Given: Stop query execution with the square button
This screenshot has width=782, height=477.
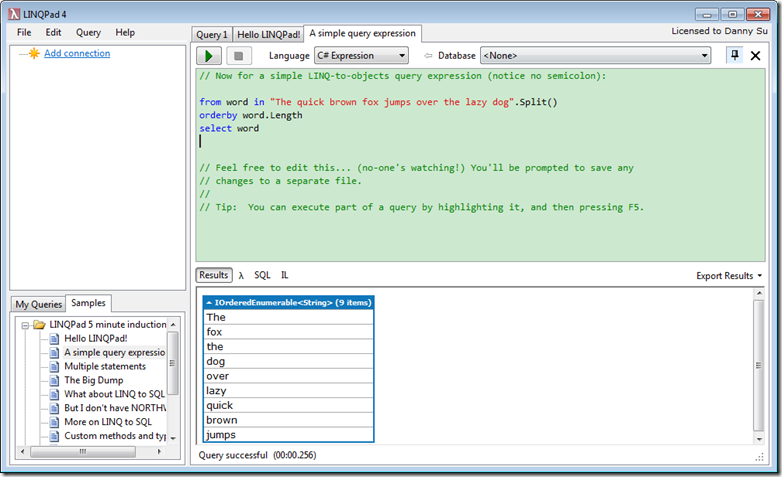Looking at the screenshot, I should point(238,55).
